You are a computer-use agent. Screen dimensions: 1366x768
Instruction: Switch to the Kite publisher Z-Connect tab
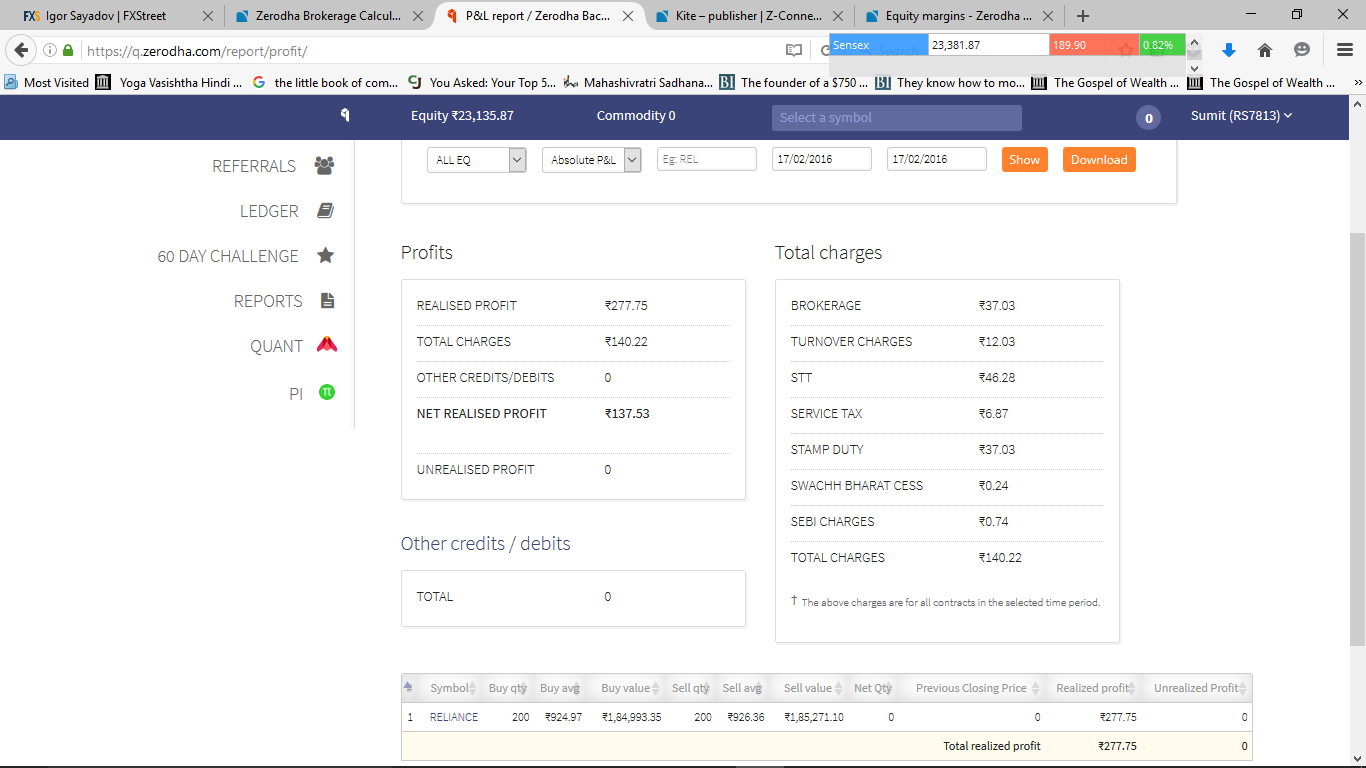[750, 16]
